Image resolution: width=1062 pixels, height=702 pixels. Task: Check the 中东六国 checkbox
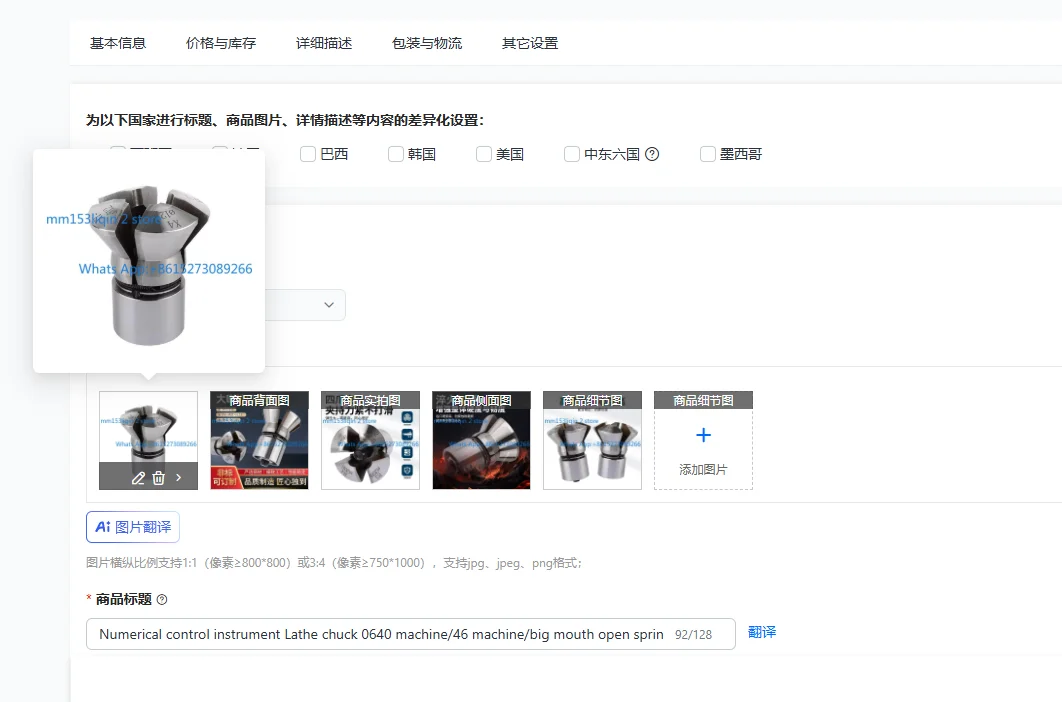click(572, 154)
